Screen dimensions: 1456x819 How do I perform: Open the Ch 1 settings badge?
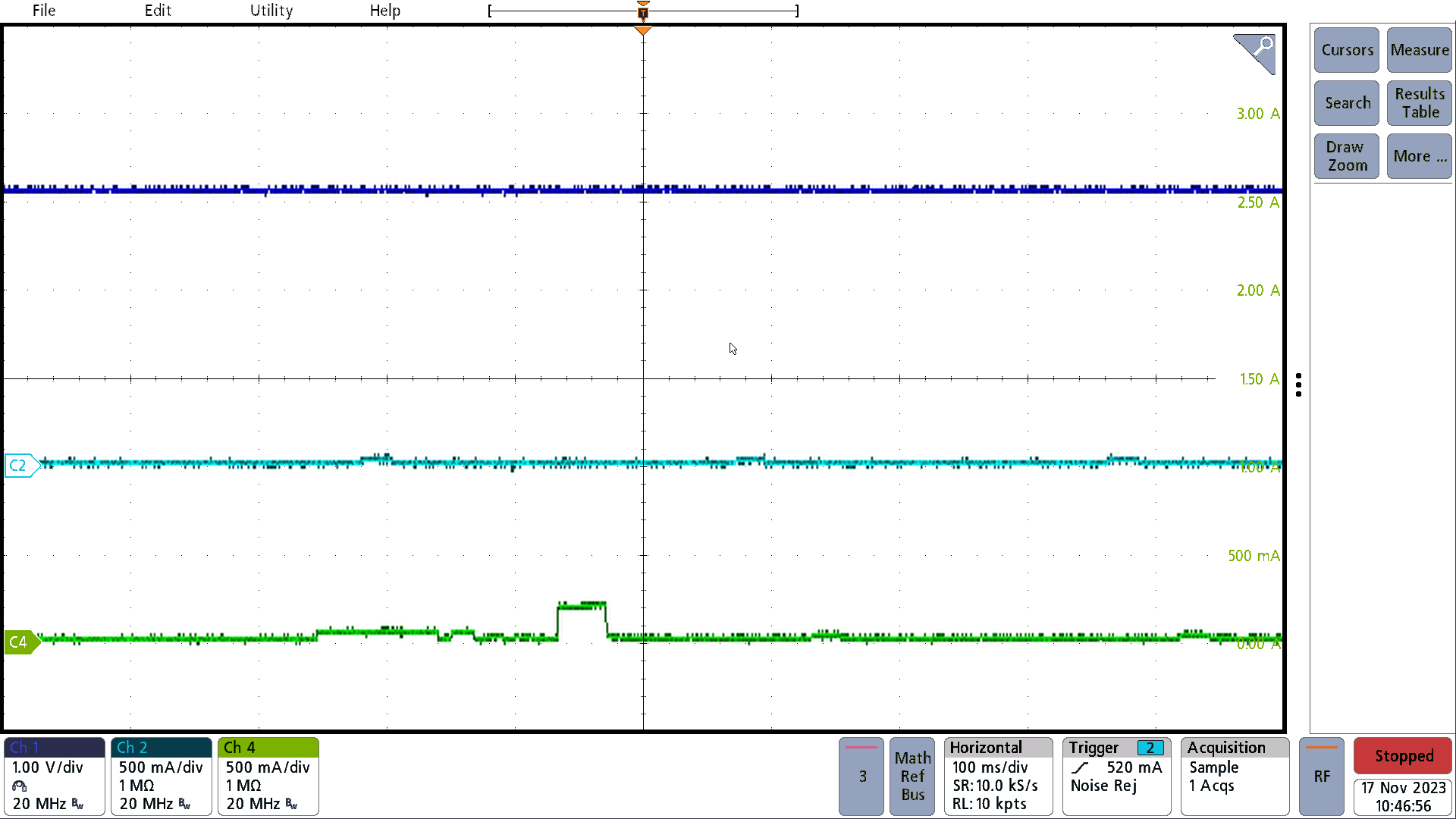[55, 777]
